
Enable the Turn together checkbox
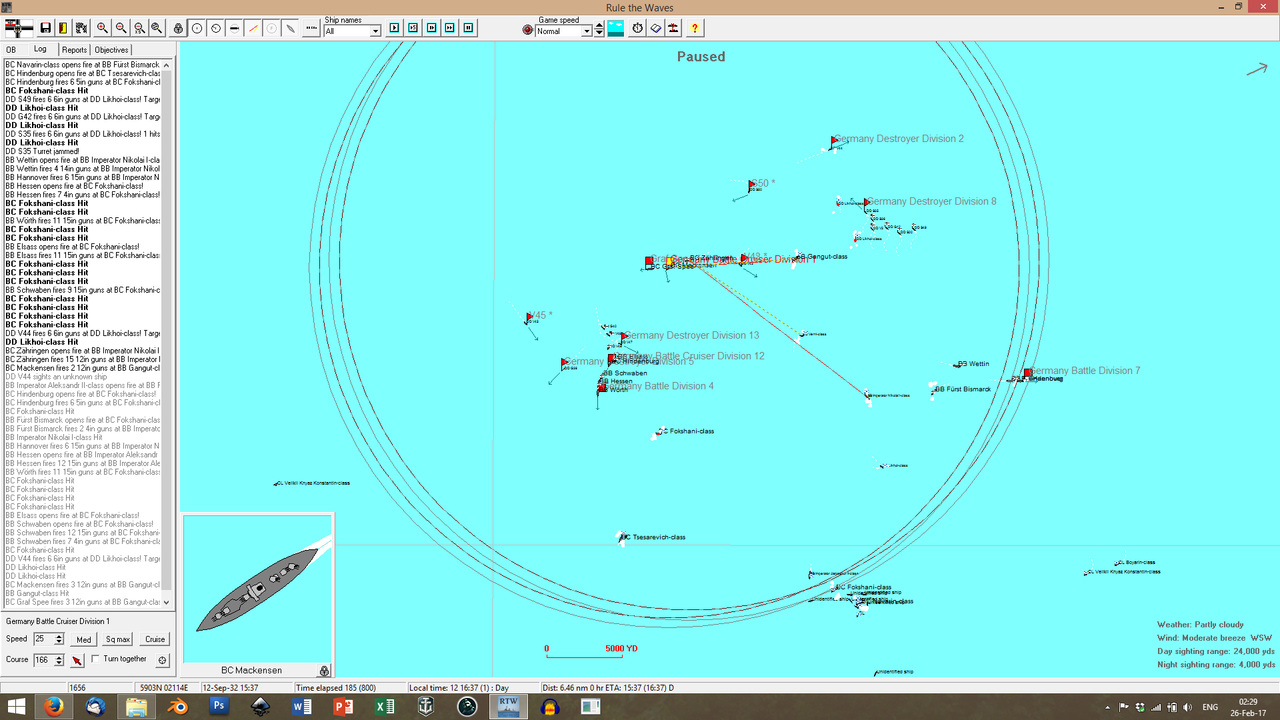pyautogui.click(x=96, y=659)
